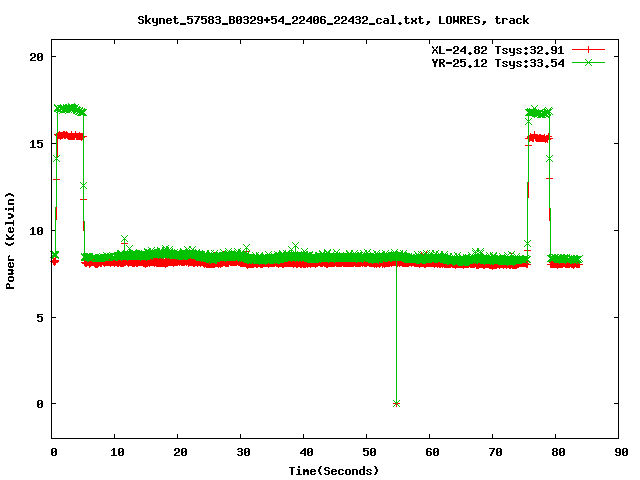Click the x-axis tick label 80

[558, 452]
